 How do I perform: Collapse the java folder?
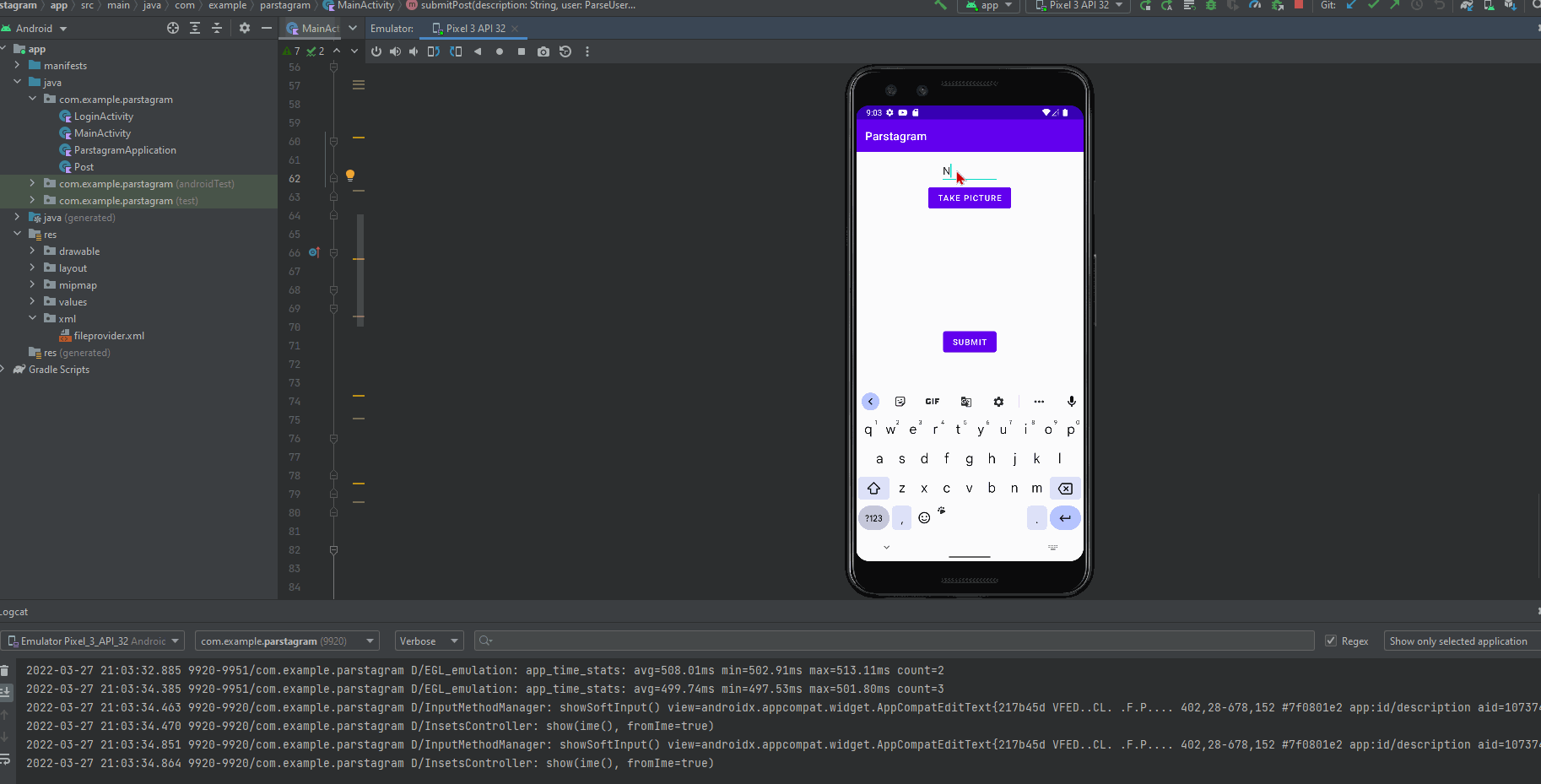[17, 82]
